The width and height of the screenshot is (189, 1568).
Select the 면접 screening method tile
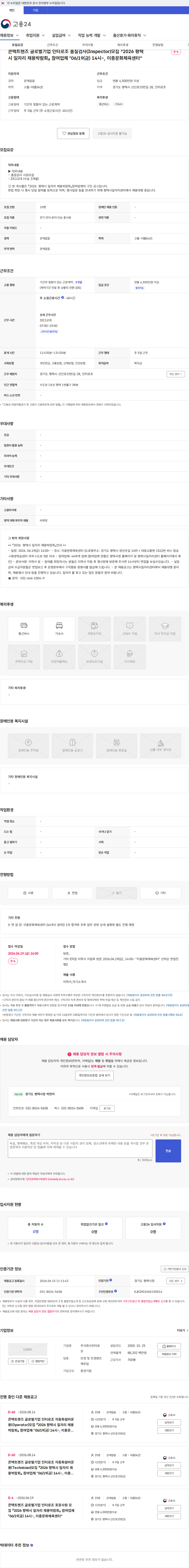pos(72,893)
